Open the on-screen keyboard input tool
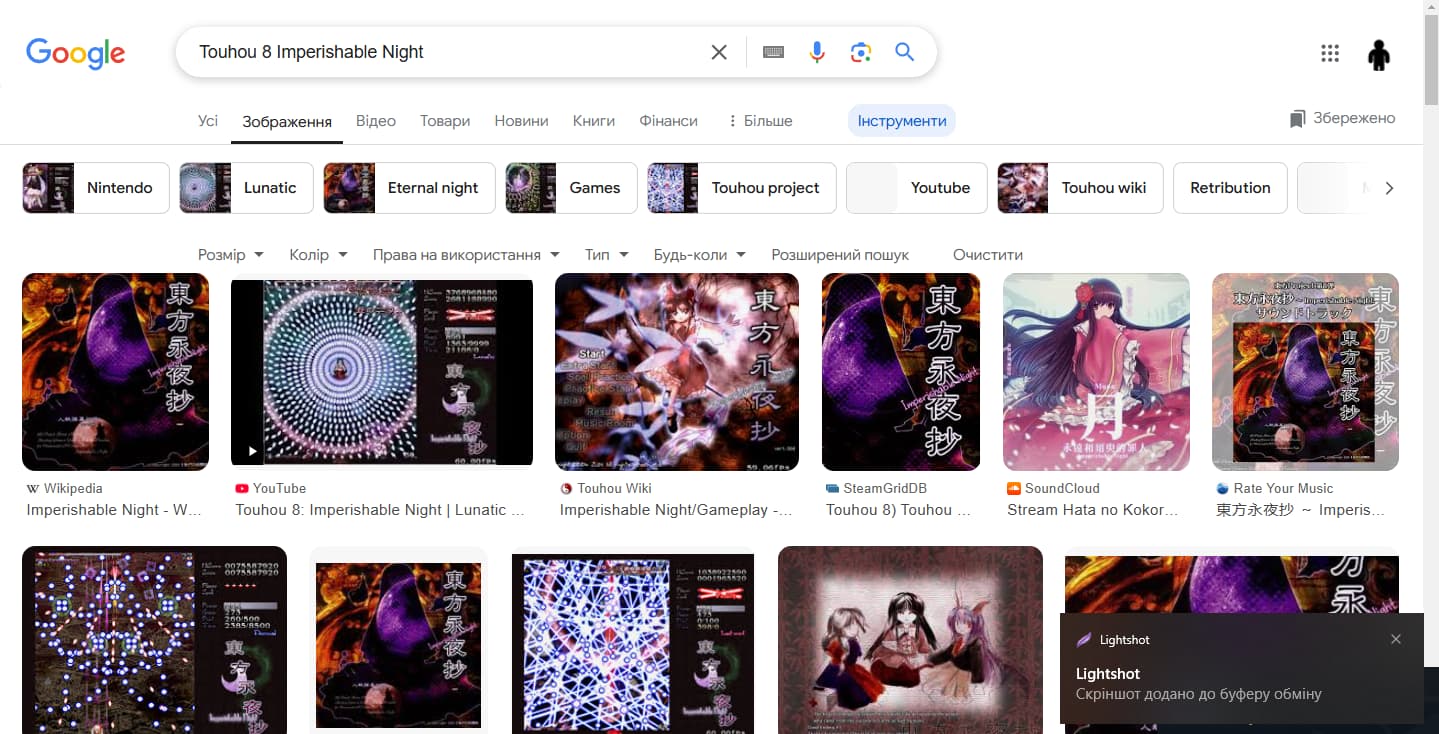The image size is (1439, 734). pyautogui.click(x=773, y=52)
